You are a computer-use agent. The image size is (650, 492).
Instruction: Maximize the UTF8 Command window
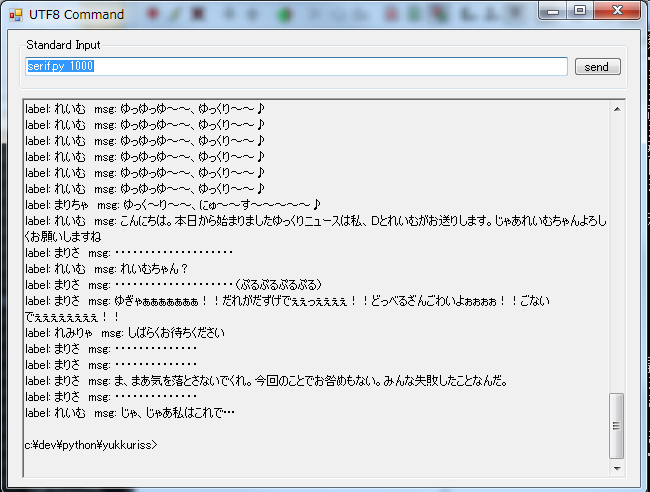pyautogui.click(x=580, y=11)
